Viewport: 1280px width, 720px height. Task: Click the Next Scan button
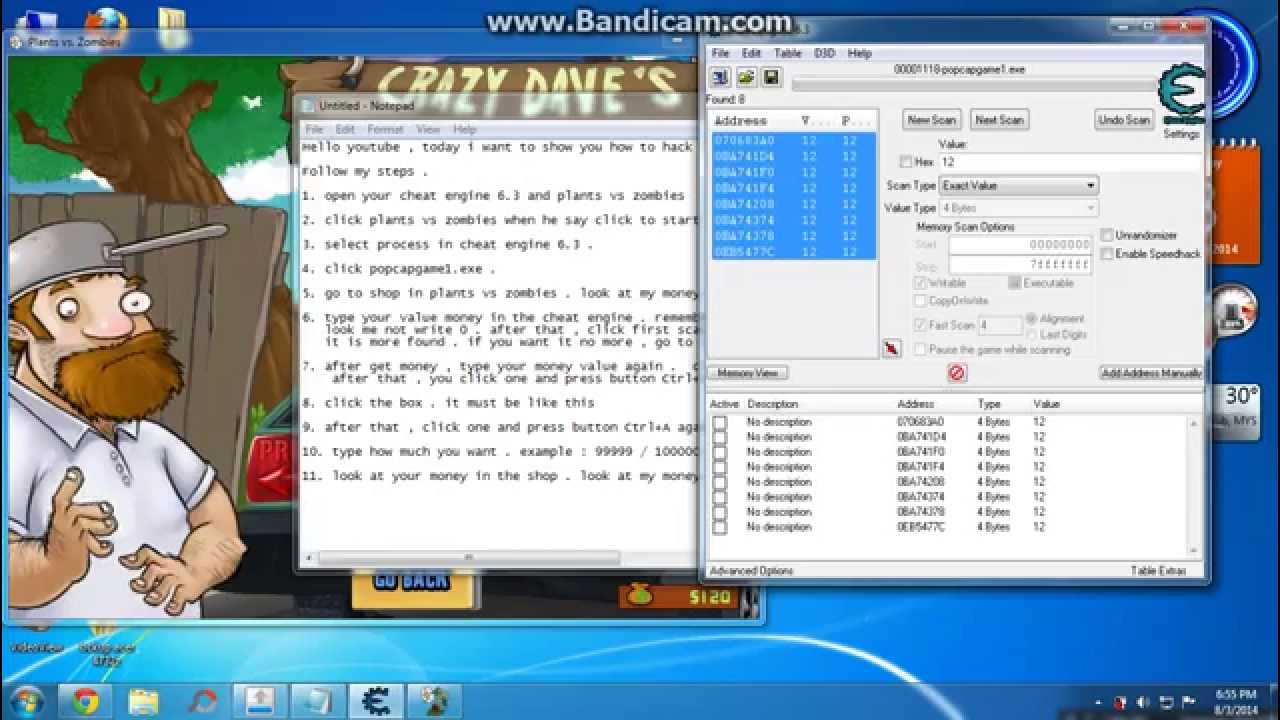999,120
